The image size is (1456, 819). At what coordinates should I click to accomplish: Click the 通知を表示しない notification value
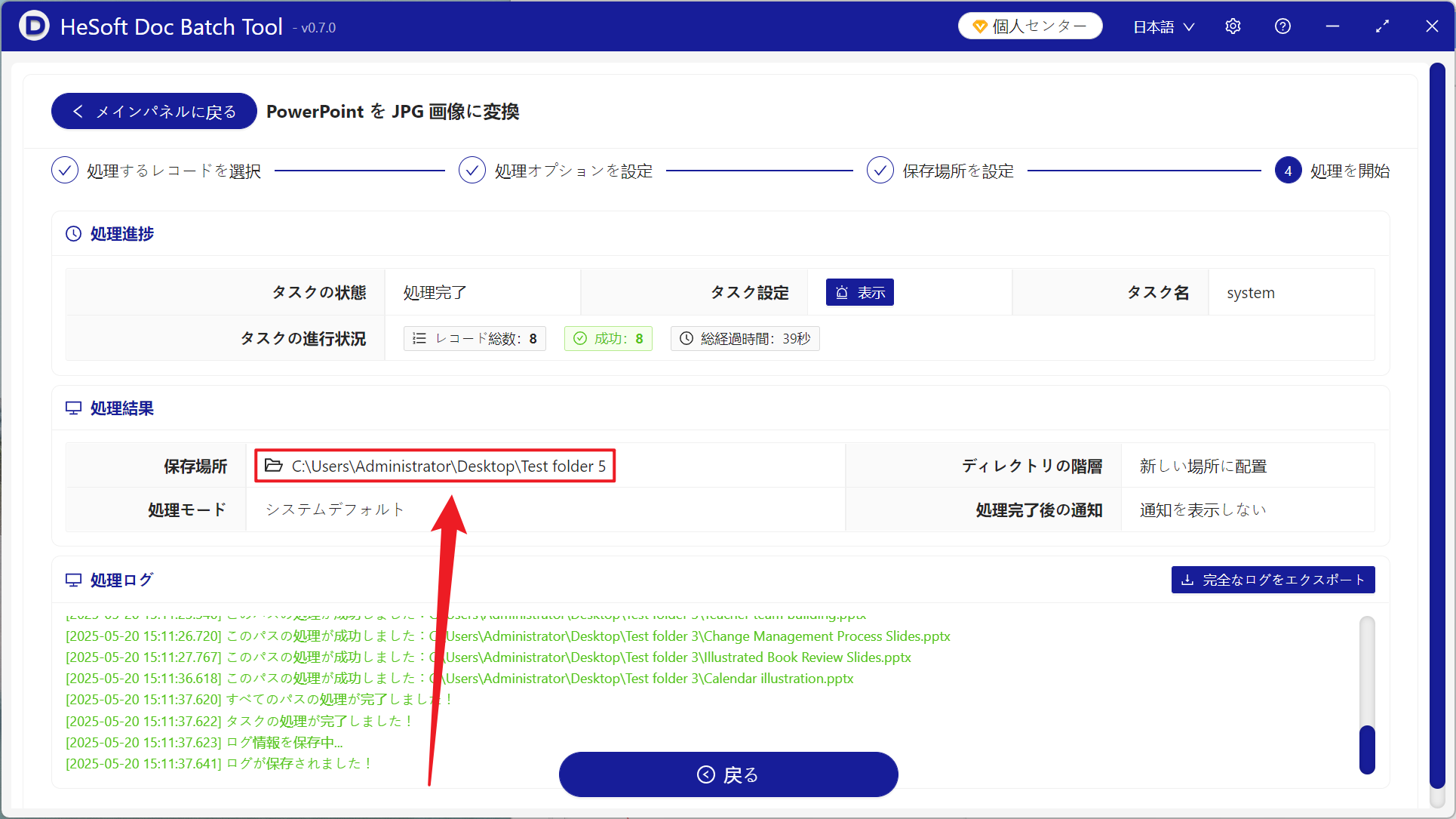pyautogui.click(x=1203, y=510)
